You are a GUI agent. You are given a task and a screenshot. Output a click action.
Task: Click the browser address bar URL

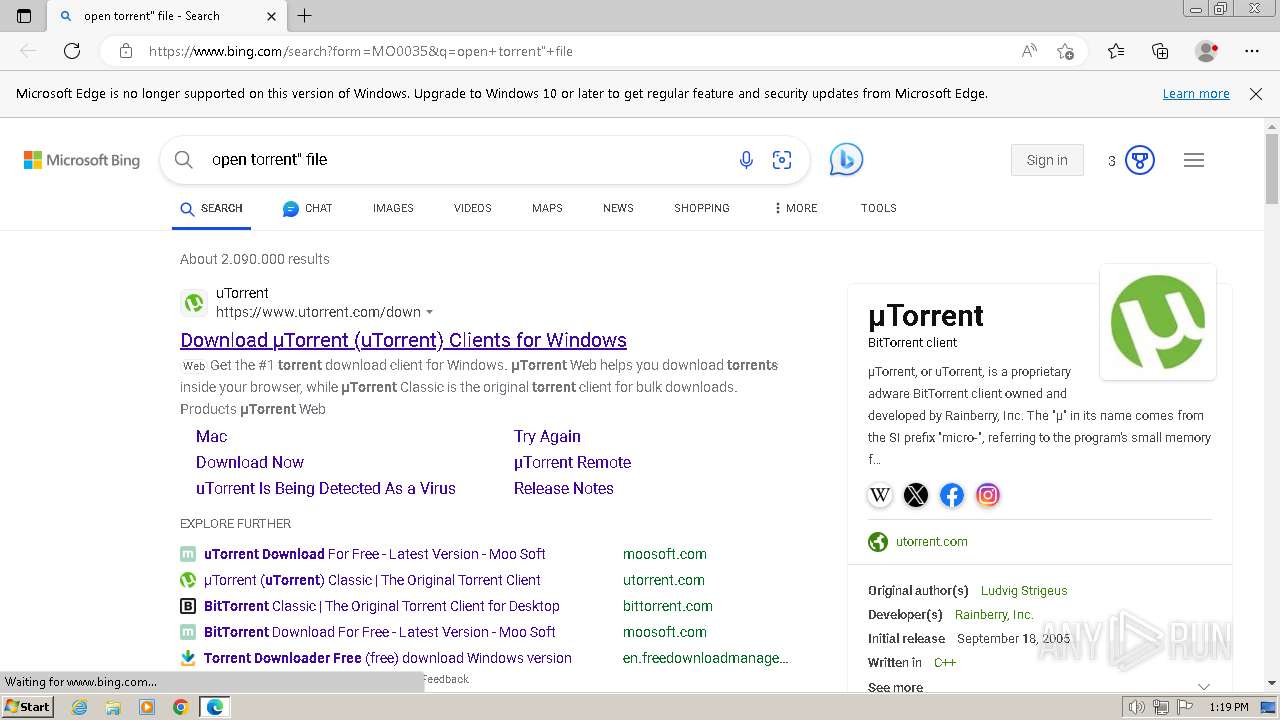pyautogui.click(x=361, y=51)
